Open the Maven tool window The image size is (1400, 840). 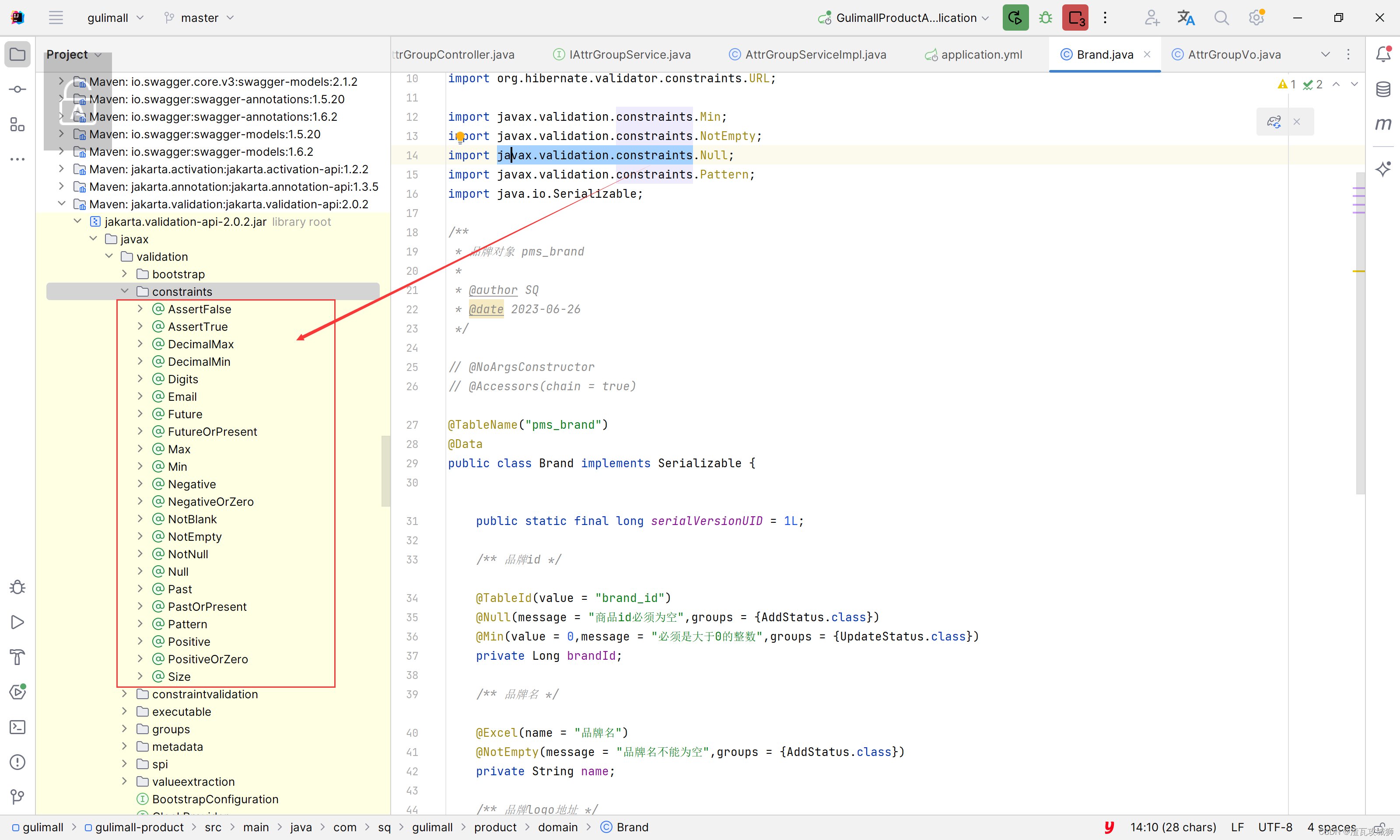pos(1383,123)
